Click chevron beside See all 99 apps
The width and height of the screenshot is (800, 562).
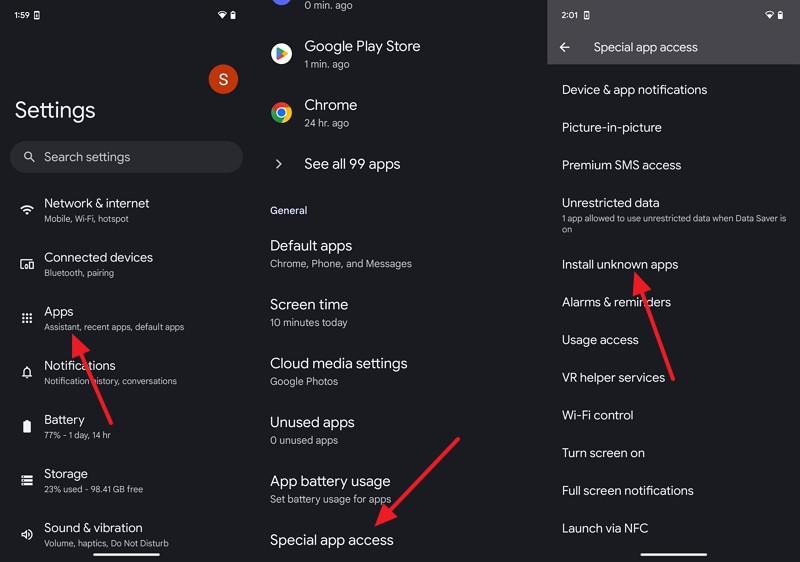click(279, 164)
